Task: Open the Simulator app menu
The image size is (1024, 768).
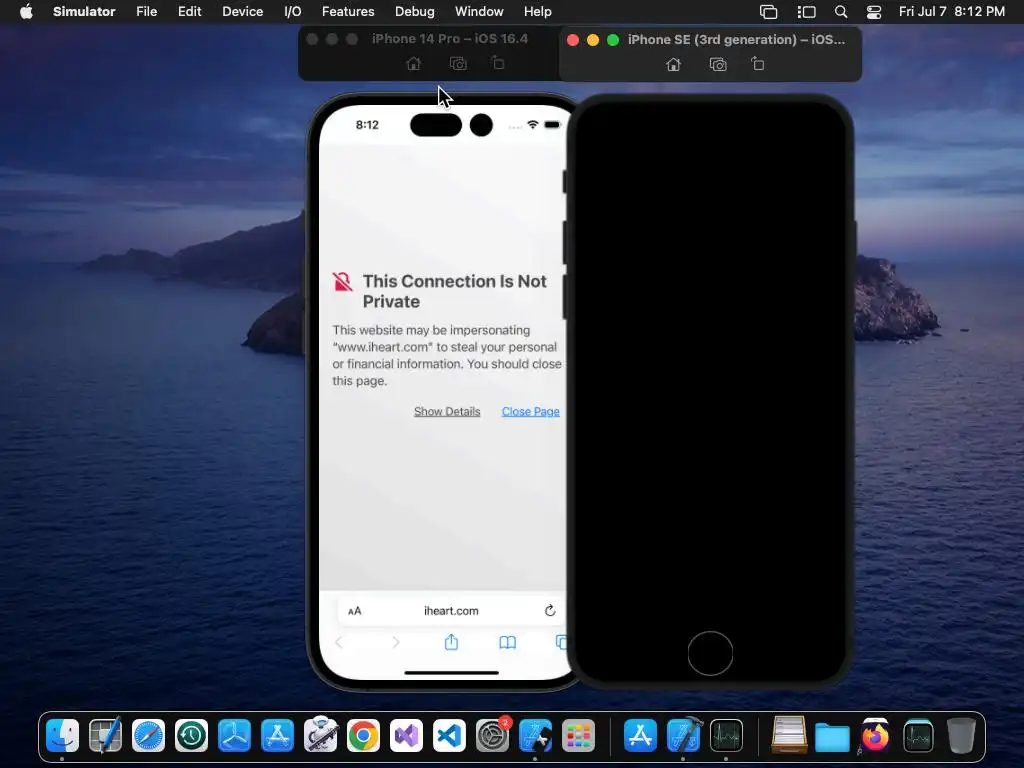Action: point(84,12)
